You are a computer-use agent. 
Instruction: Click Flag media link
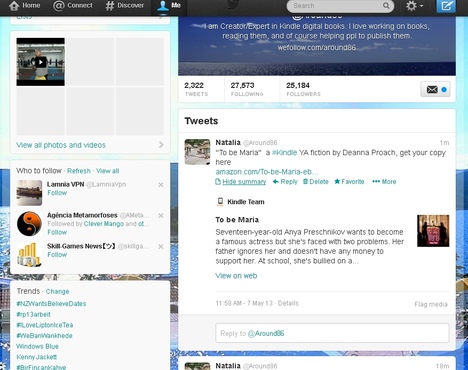(x=431, y=304)
